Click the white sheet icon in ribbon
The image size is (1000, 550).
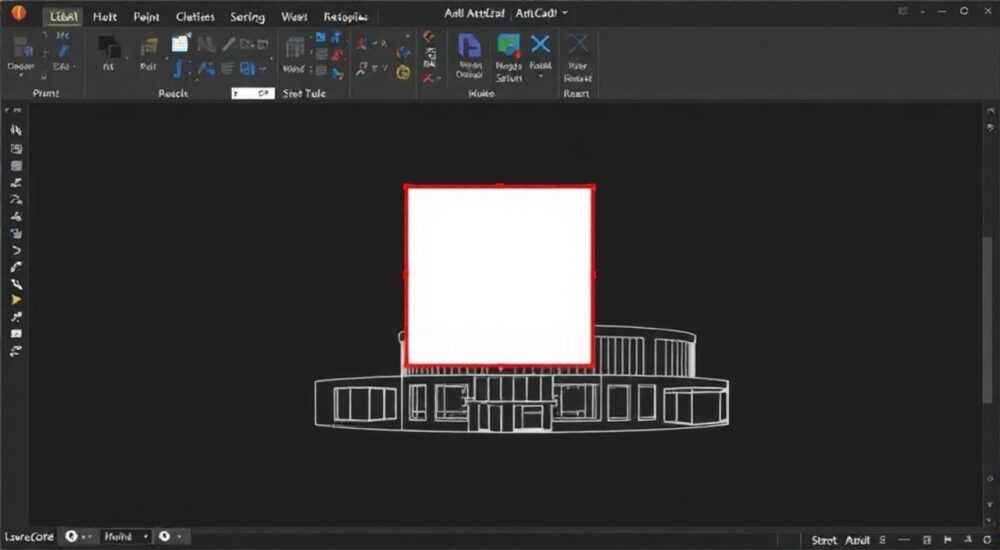[180, 43]
